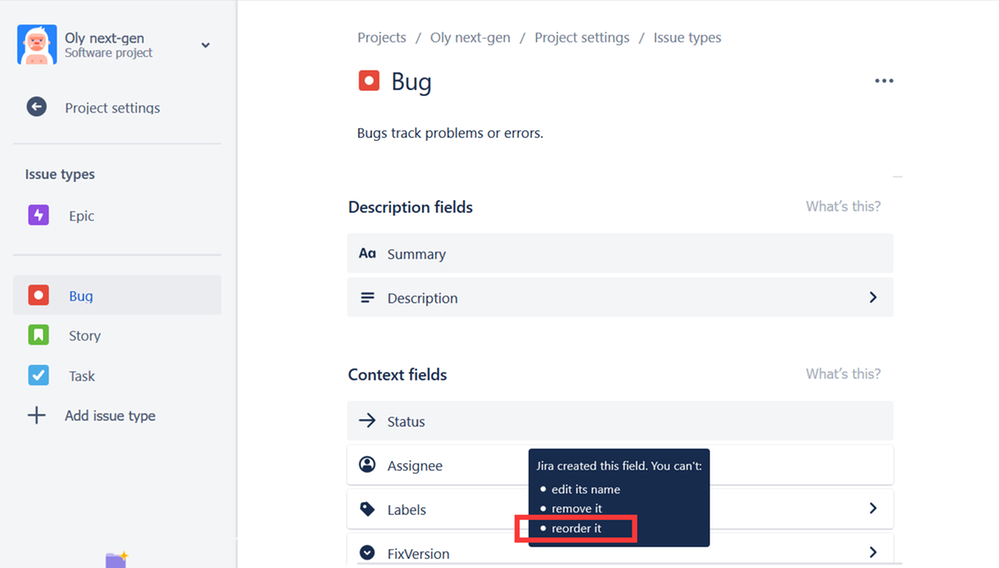Click the plus icon to add issue type

(36, 415)
